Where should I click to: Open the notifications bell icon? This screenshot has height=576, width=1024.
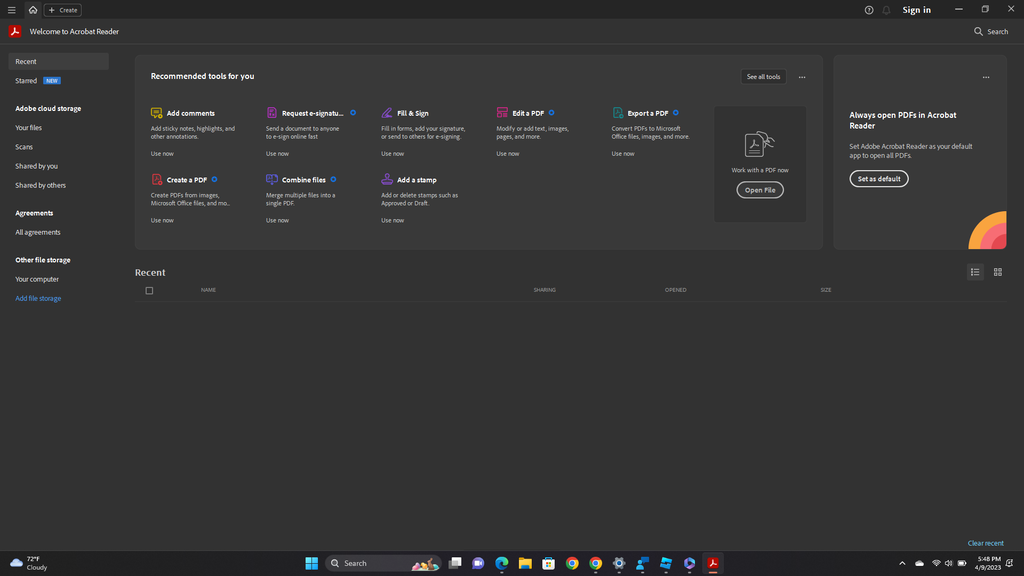click(x=886, y=10)
